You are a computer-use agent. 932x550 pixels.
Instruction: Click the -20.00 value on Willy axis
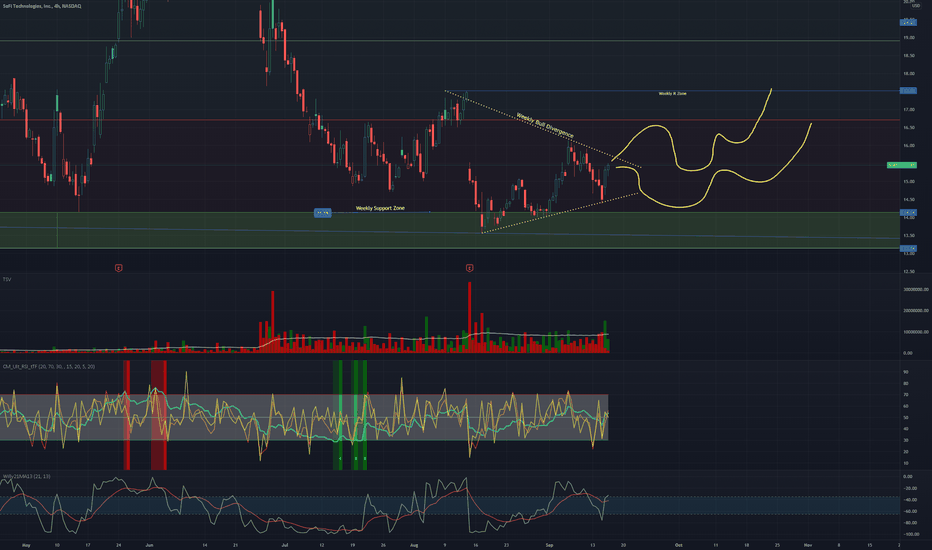[x=908, y=488]
